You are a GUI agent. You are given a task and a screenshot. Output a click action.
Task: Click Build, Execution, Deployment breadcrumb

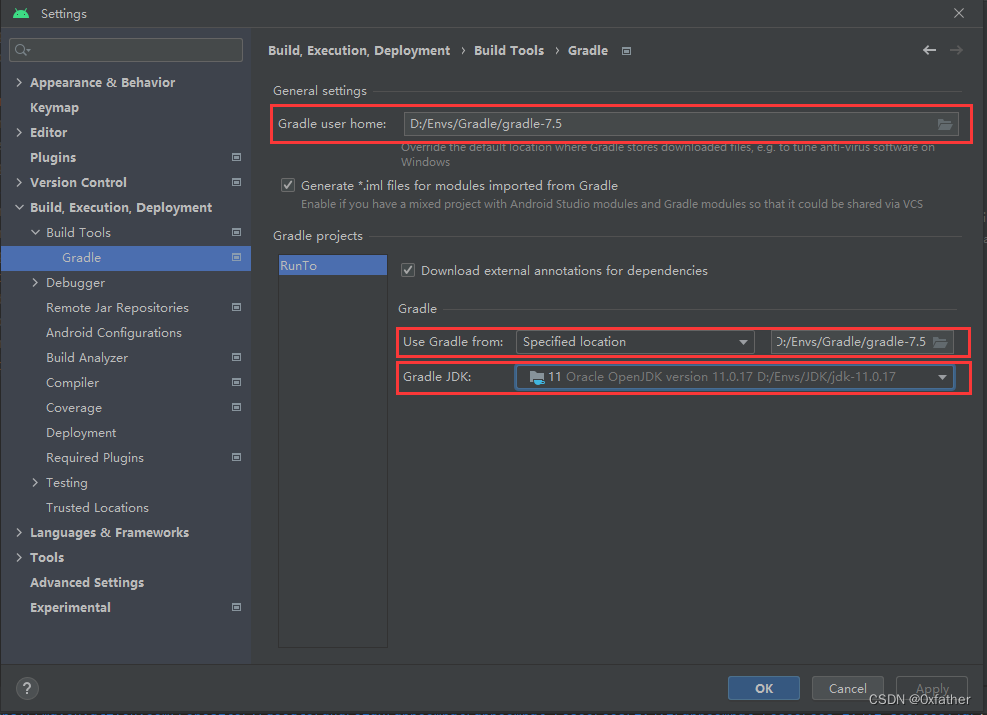click(x=359, y=50)
